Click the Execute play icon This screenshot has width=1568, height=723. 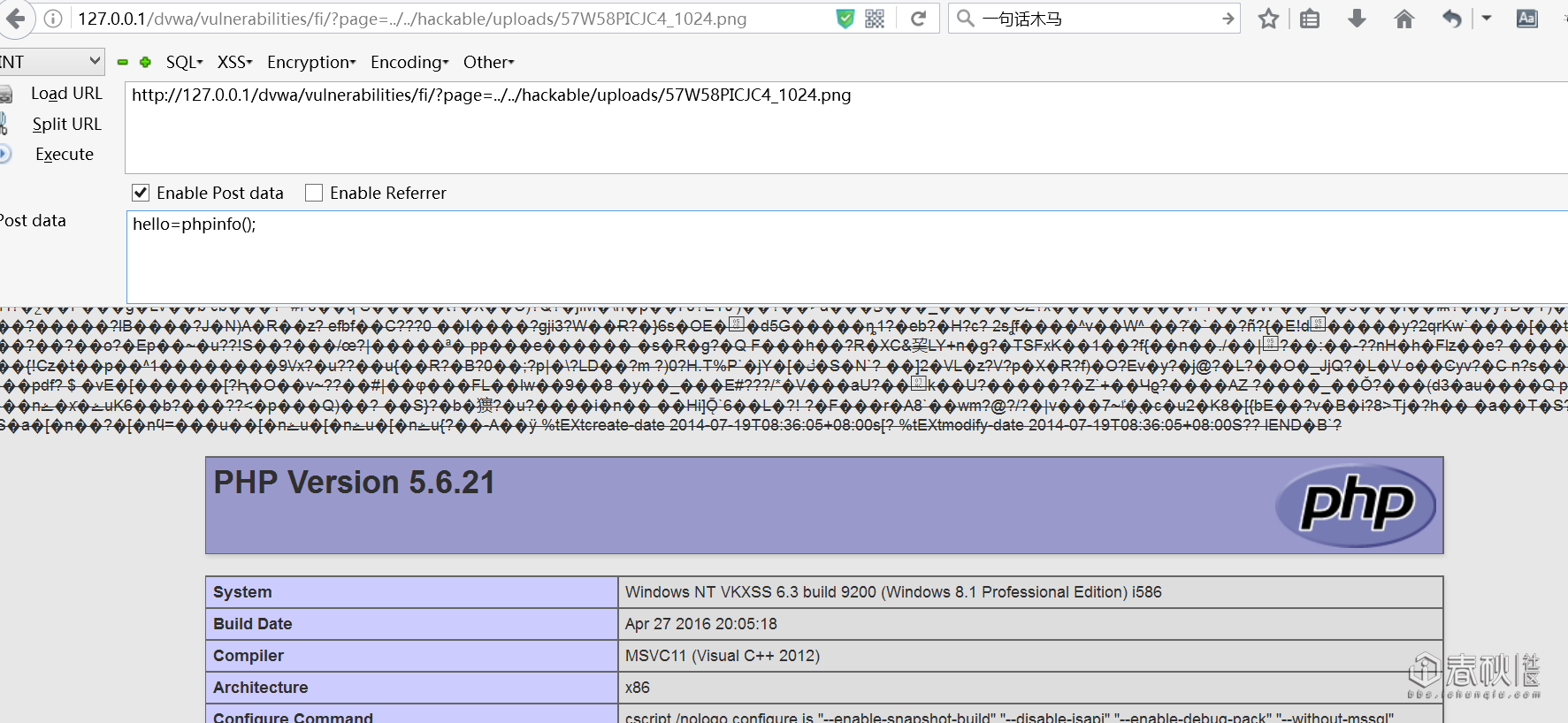pyautogui.click(x=4, y=154)
